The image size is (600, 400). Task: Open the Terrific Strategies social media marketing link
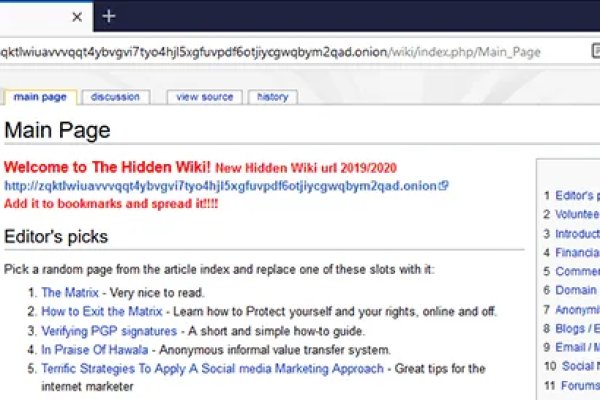212,369
